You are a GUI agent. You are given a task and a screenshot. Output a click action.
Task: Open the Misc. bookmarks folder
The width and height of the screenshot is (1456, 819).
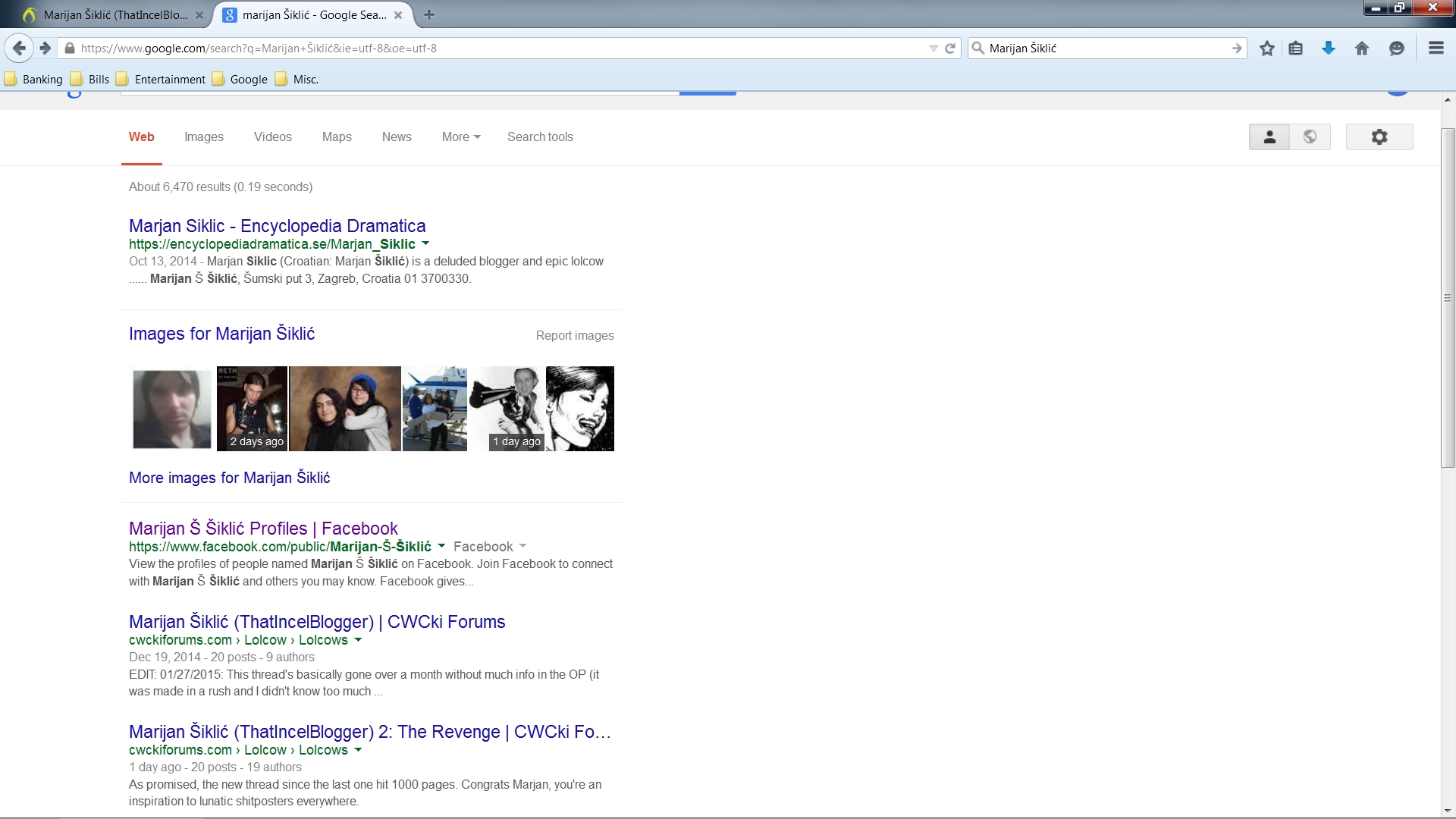point(297,79)
